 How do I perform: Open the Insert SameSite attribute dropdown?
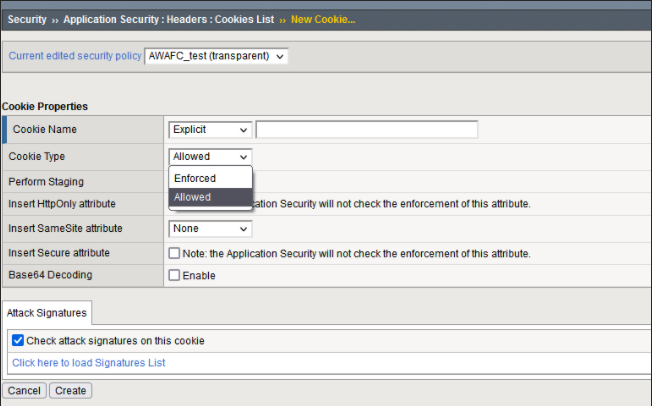point(210,229)
